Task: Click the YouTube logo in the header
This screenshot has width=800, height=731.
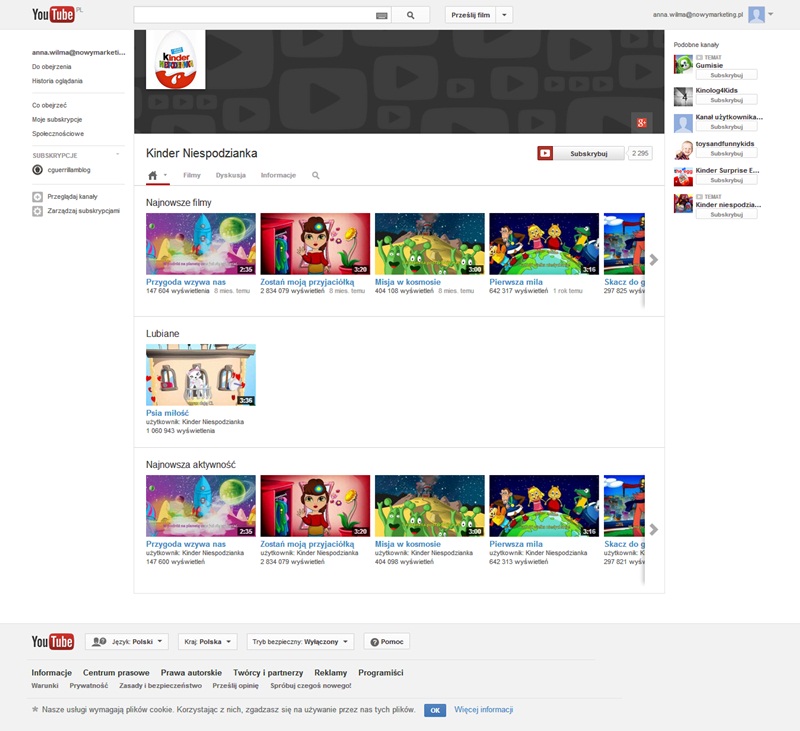Action: point(53,15)
